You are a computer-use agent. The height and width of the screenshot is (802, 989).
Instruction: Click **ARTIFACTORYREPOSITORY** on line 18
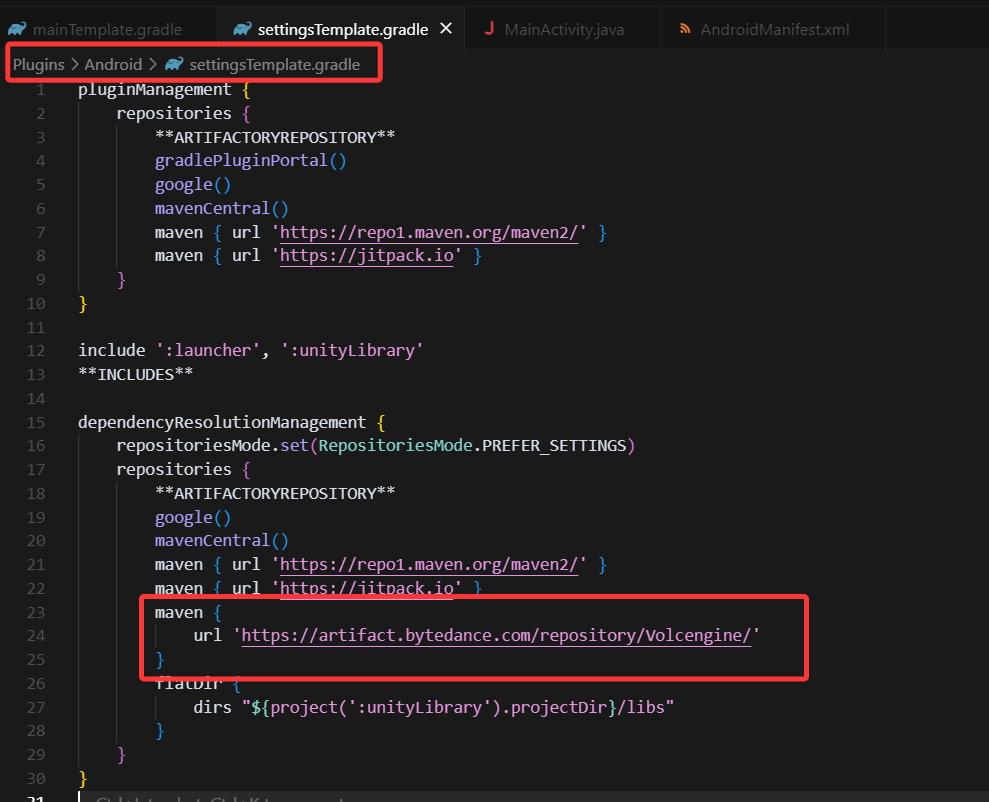[275, 493]
